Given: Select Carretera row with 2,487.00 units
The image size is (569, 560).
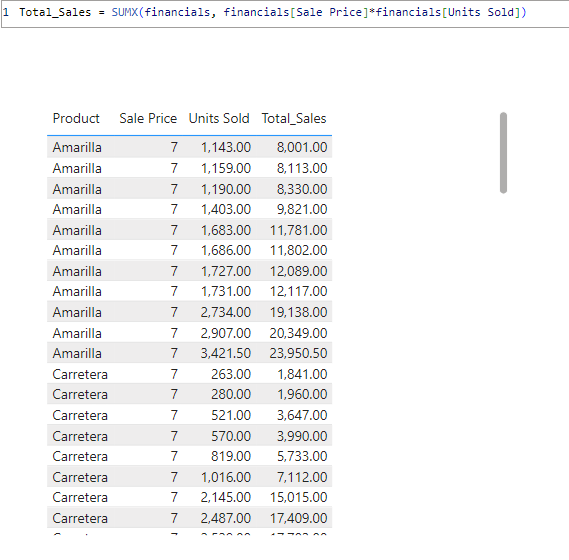Looking at the screenshot, I should 189,518.
